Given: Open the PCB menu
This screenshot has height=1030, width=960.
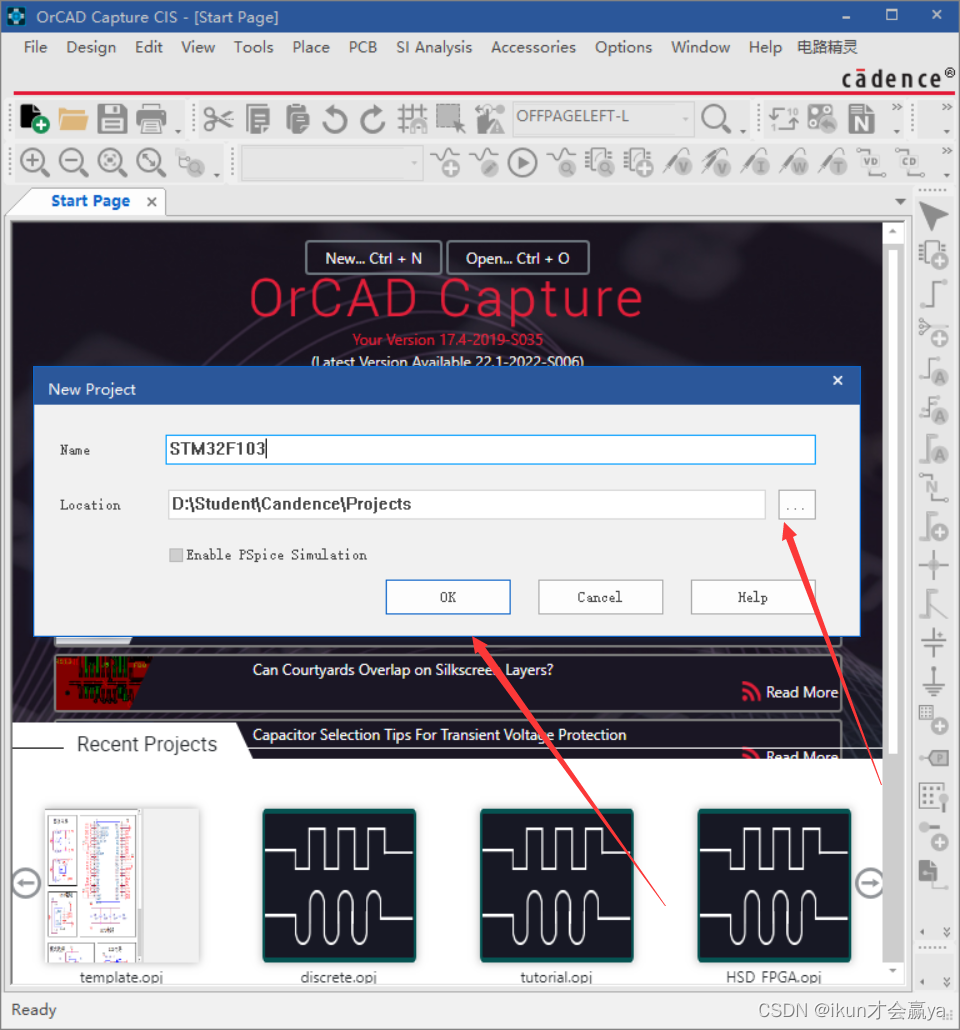Looking at the screenshot, I should coord(362,47).
